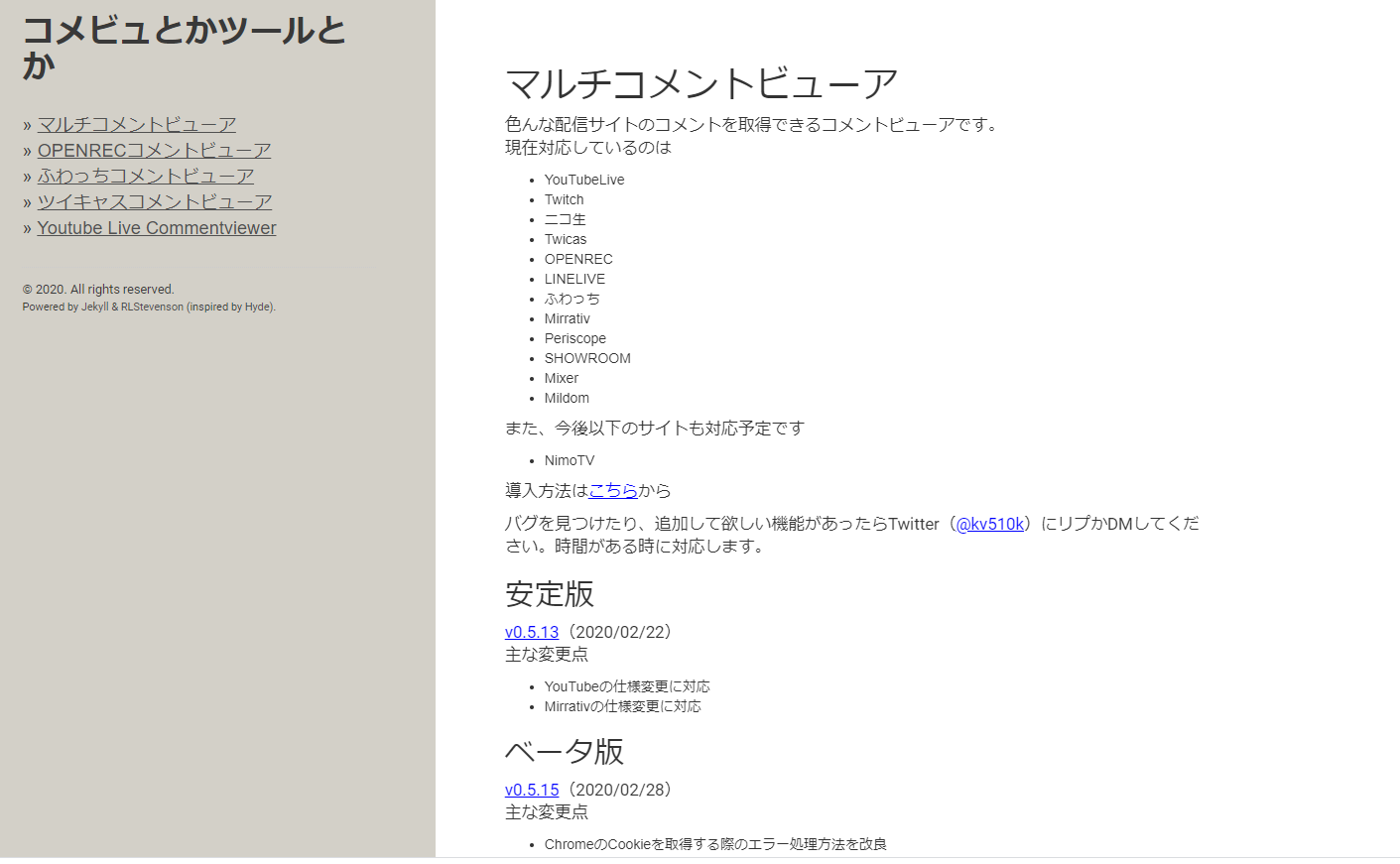This screenshot has height=864, width=1400.
Task: Click the Hyde footer link
Action: pos(258,308)
